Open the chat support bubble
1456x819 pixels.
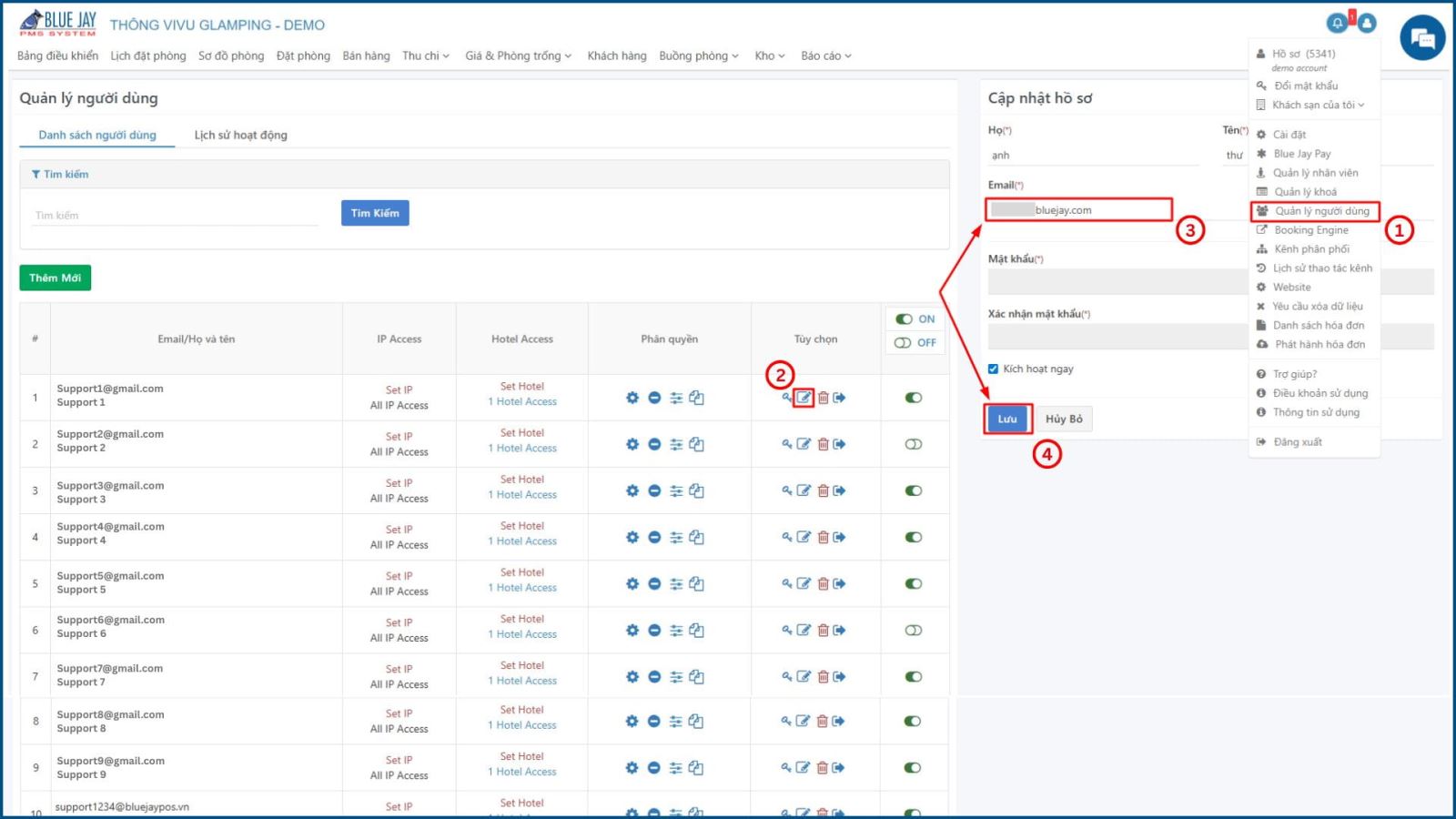coord(1422,38)
